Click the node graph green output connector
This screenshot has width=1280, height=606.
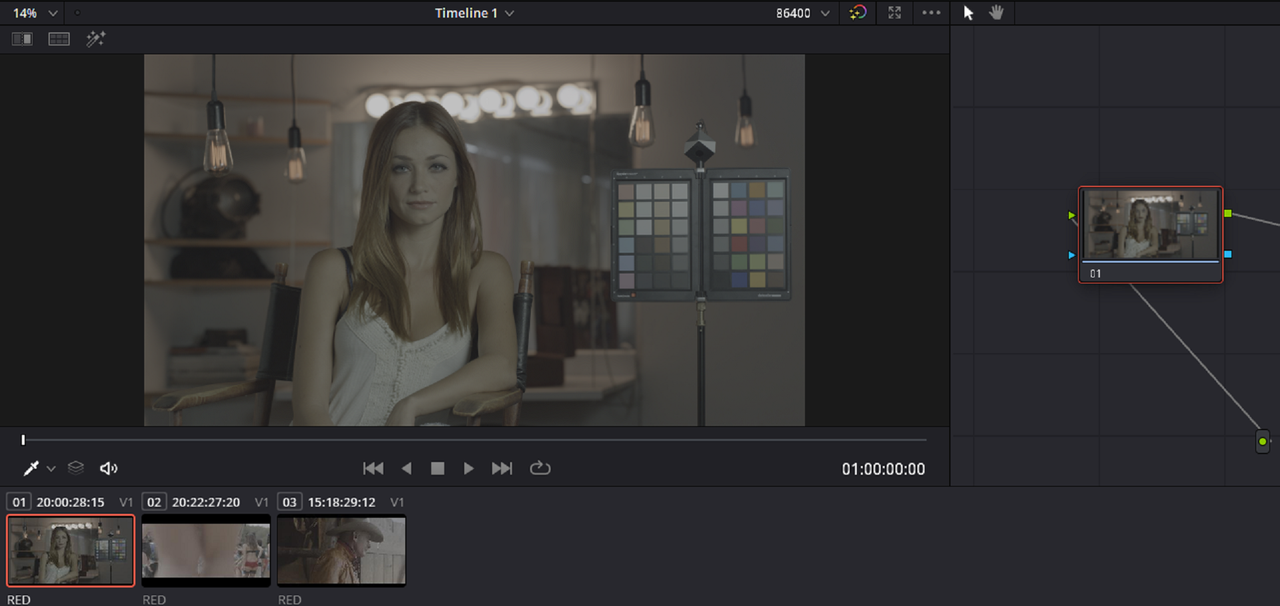tap(1263, 441)
